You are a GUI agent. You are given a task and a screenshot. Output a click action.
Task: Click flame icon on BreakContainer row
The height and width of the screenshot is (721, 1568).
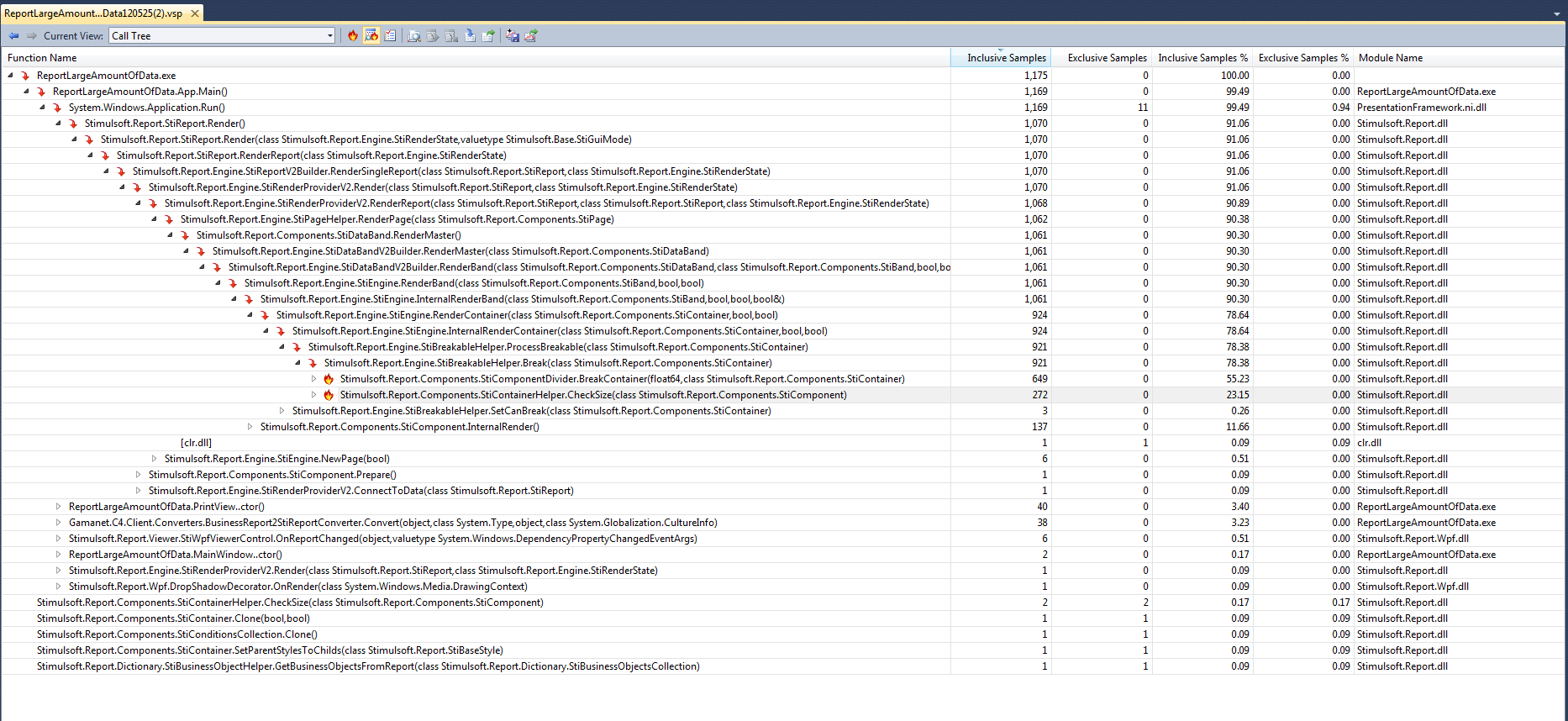[x=329, y=379]
